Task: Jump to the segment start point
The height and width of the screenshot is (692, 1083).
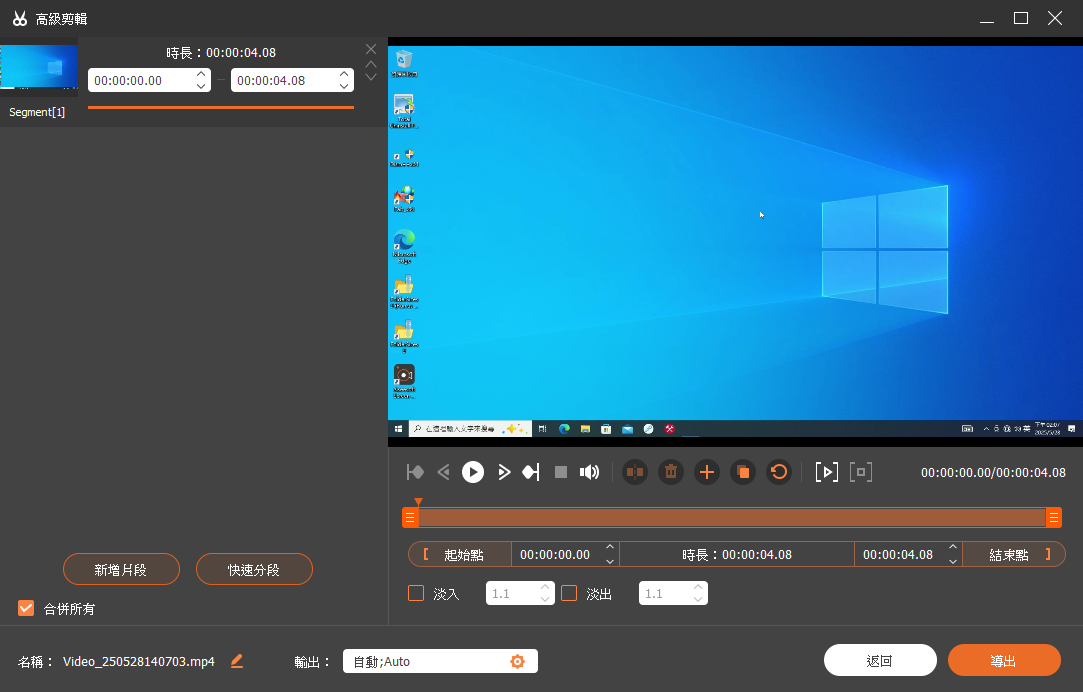Action: tap(415, 472)
